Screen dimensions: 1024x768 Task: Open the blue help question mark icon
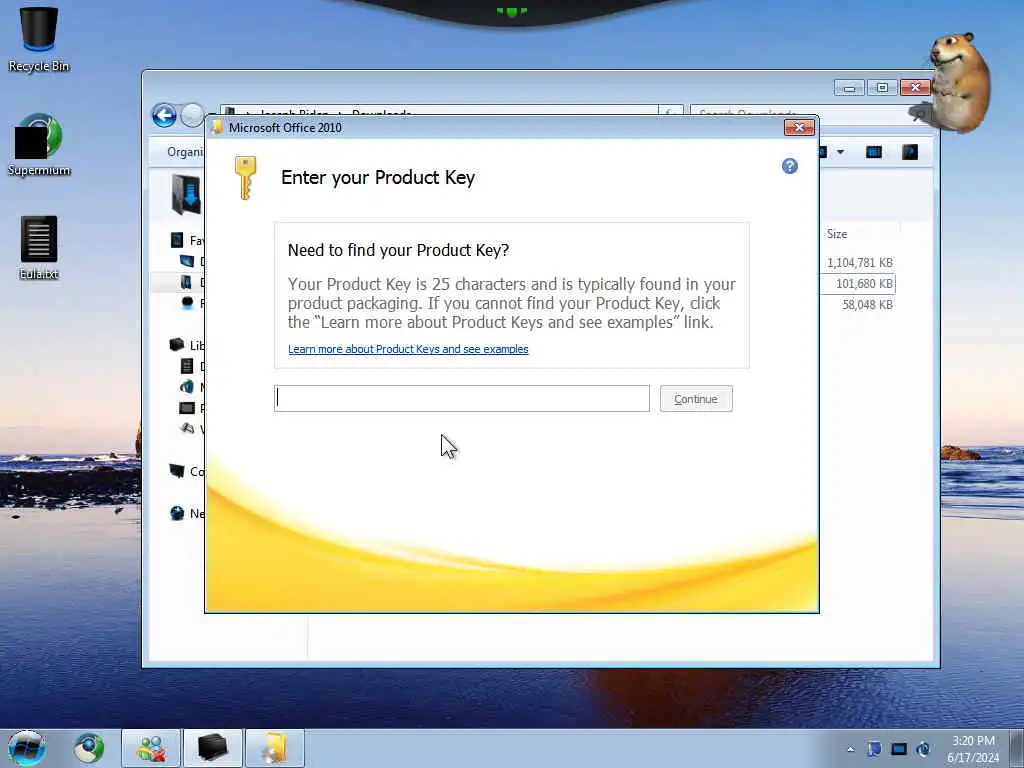[790, 166]
